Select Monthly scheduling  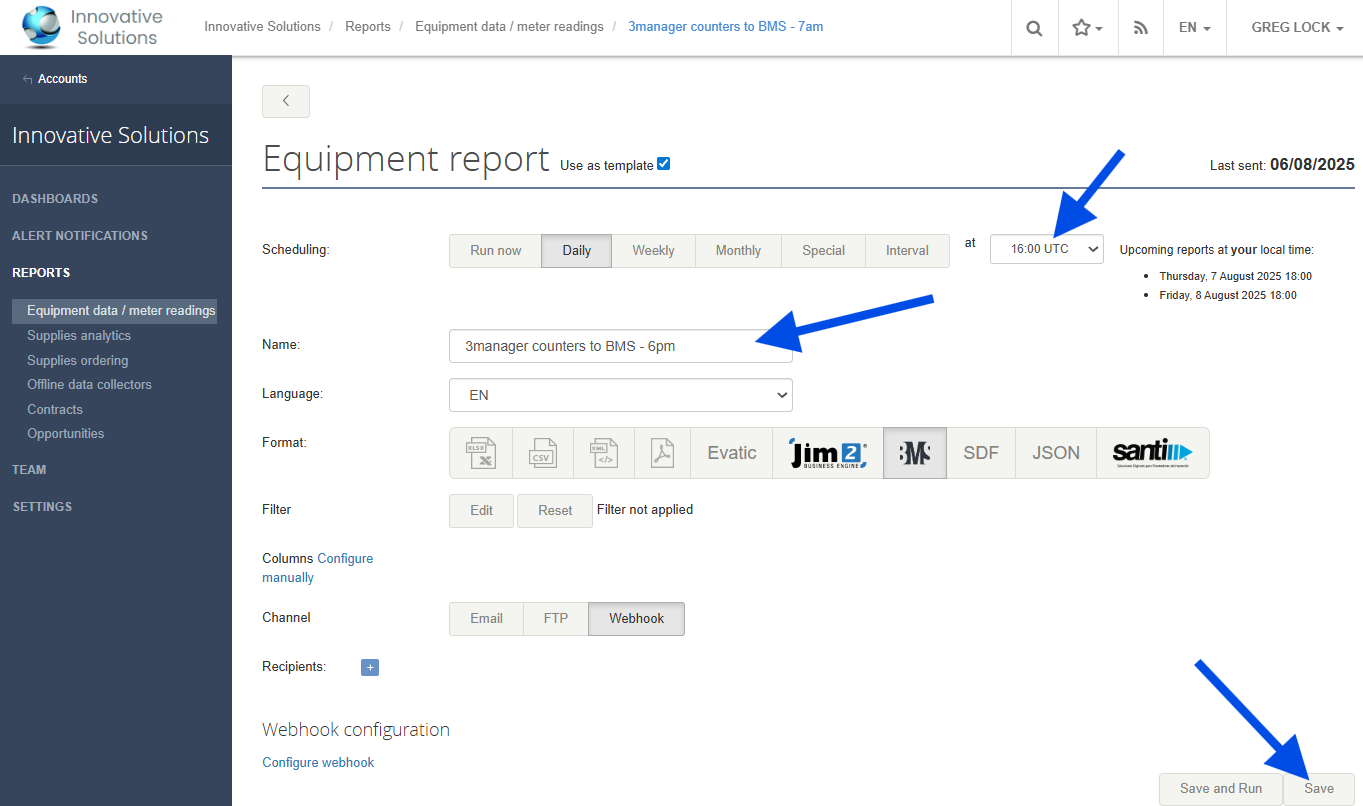[x=738, y=251]
